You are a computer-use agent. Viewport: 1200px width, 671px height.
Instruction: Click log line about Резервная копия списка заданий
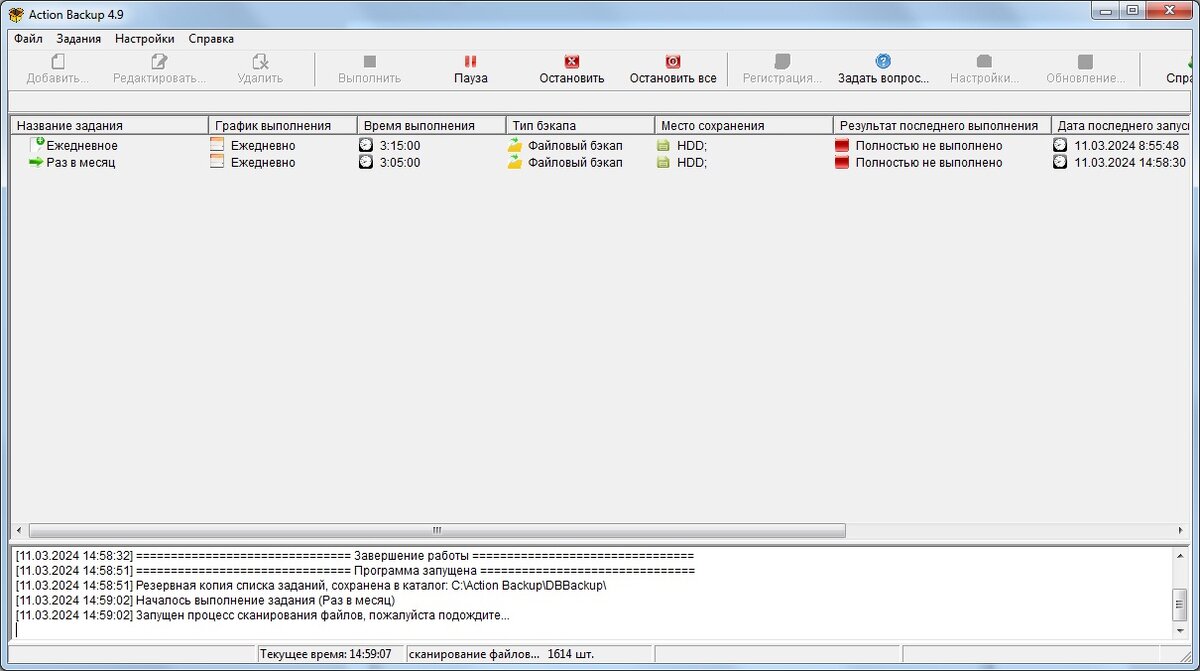(x=311, y=585)
